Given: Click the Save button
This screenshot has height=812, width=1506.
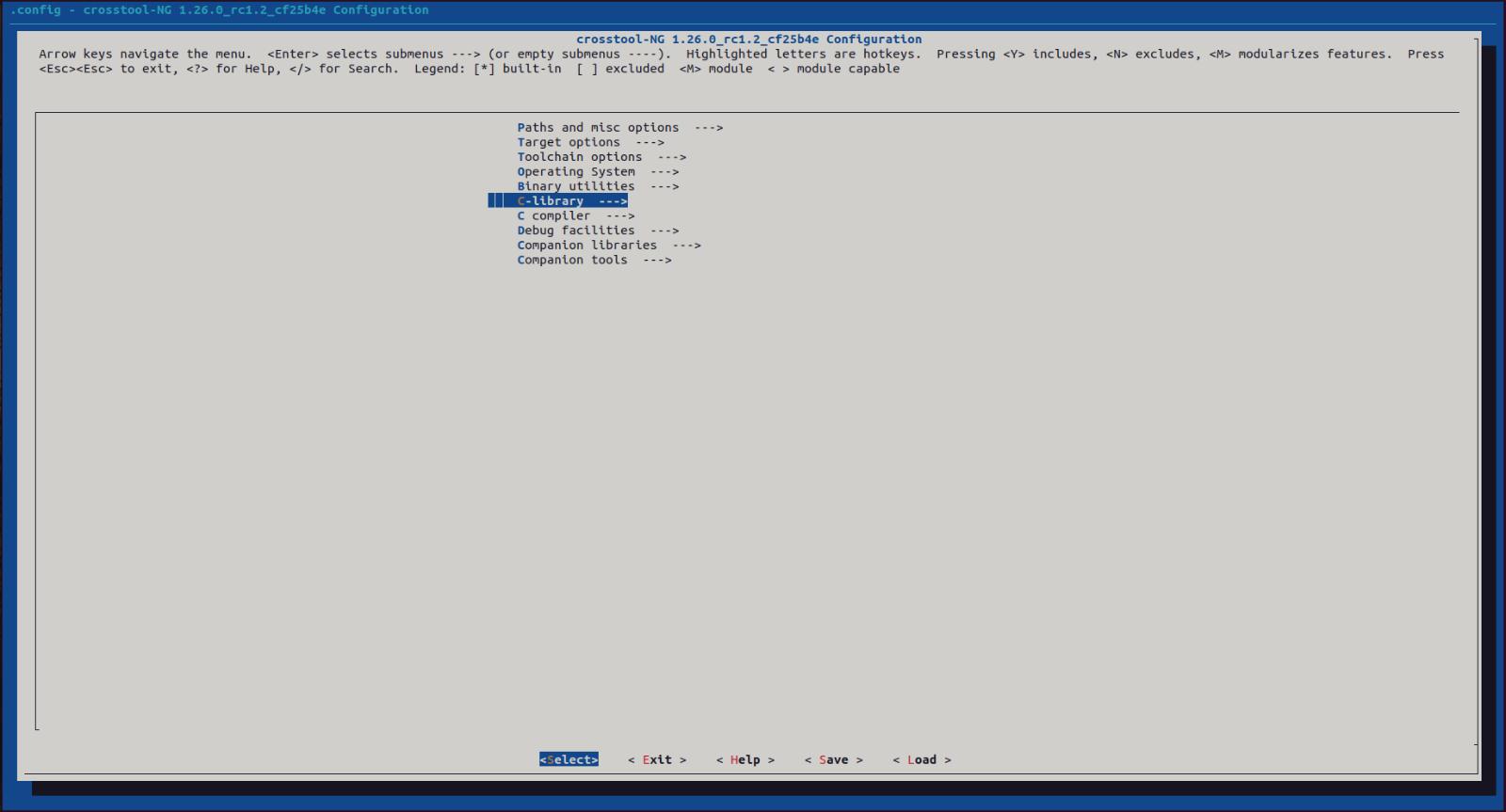Looking at the screenshot, I should coord(834,760).
